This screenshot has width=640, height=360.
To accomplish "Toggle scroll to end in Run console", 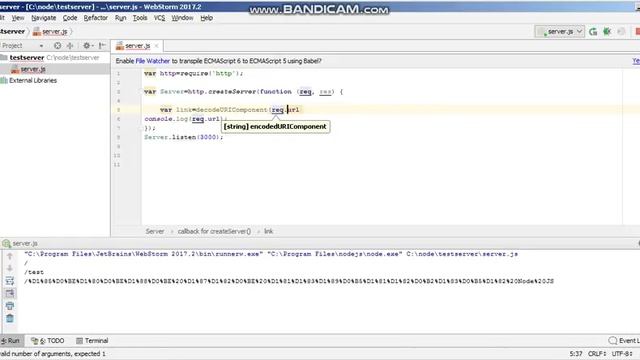I will [x=10, y=293].
